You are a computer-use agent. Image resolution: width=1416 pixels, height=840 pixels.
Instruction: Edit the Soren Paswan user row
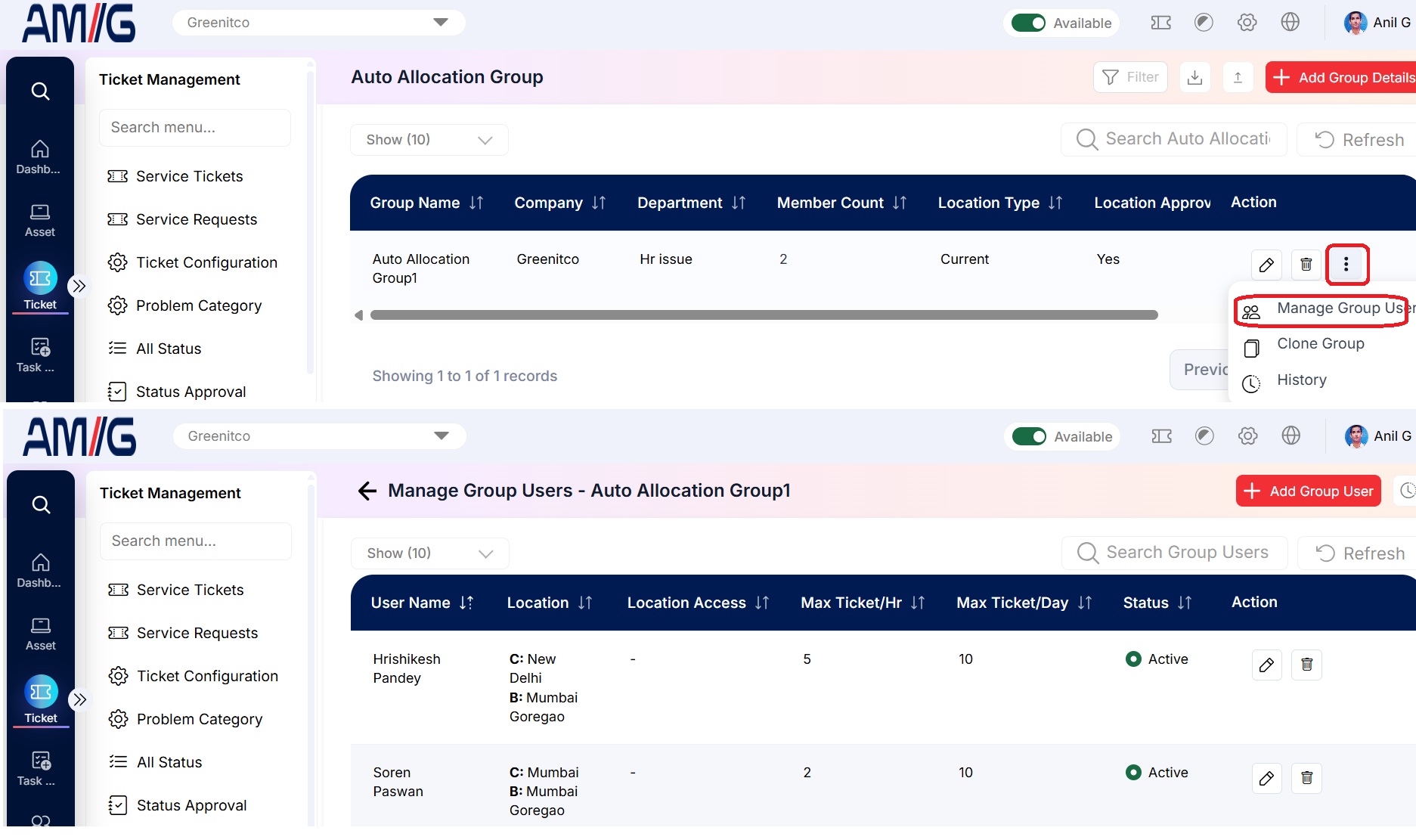pos(1267,778)
